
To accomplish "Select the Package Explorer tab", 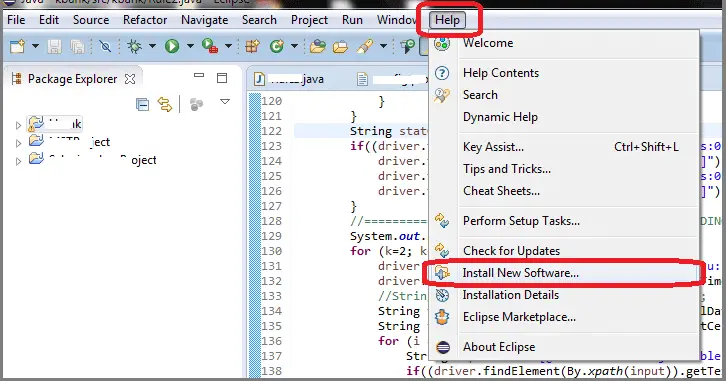I will pyautogui.click(x=73, y=79).
